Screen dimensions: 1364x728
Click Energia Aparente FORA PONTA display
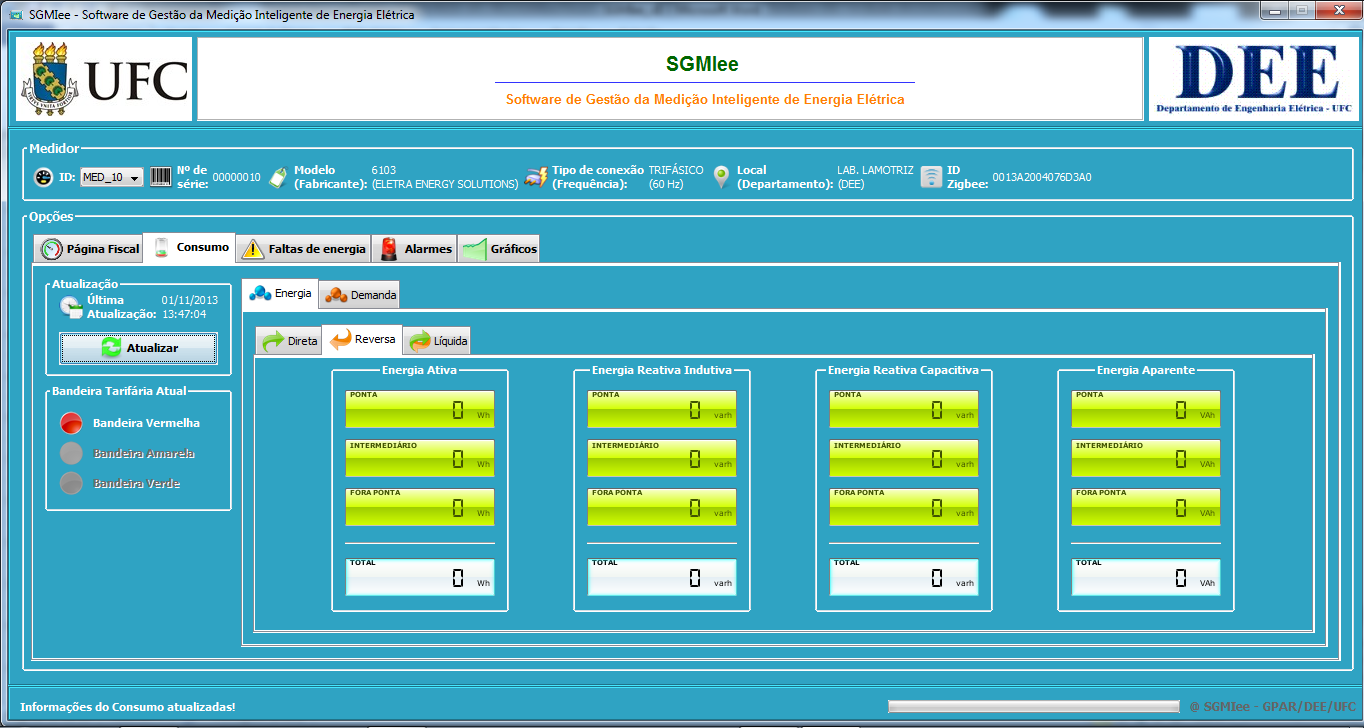click(1146, 507)
